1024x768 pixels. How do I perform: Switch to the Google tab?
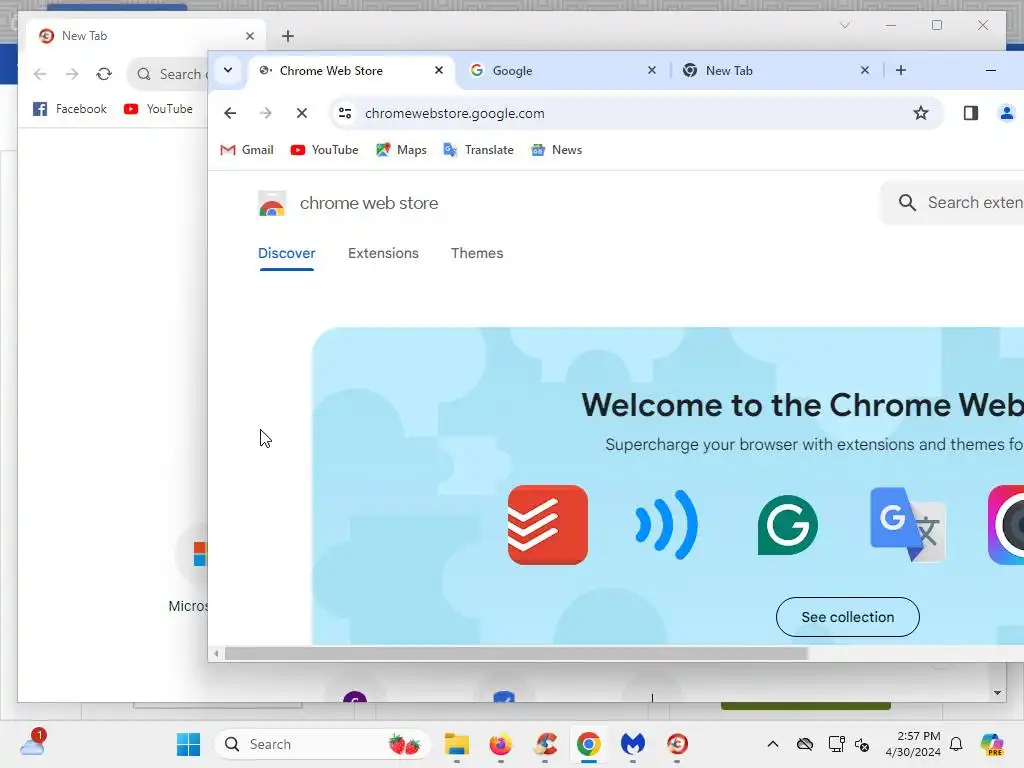563,71
